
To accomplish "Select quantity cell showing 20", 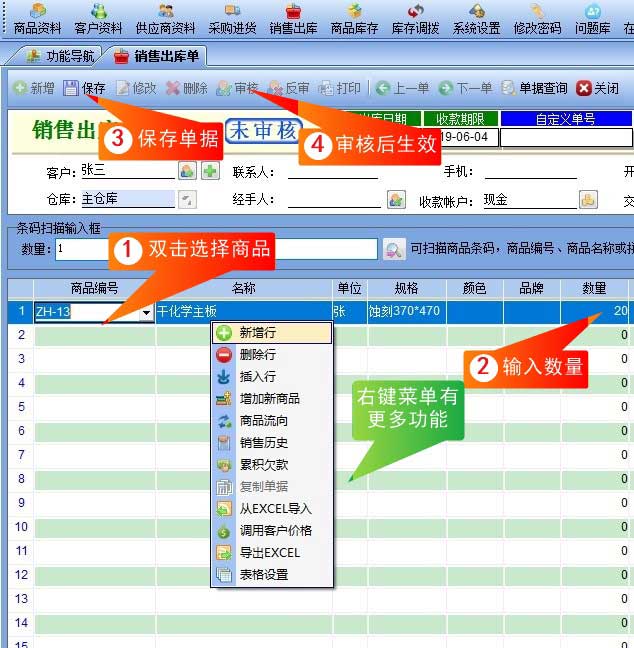I will coord(594,312).
